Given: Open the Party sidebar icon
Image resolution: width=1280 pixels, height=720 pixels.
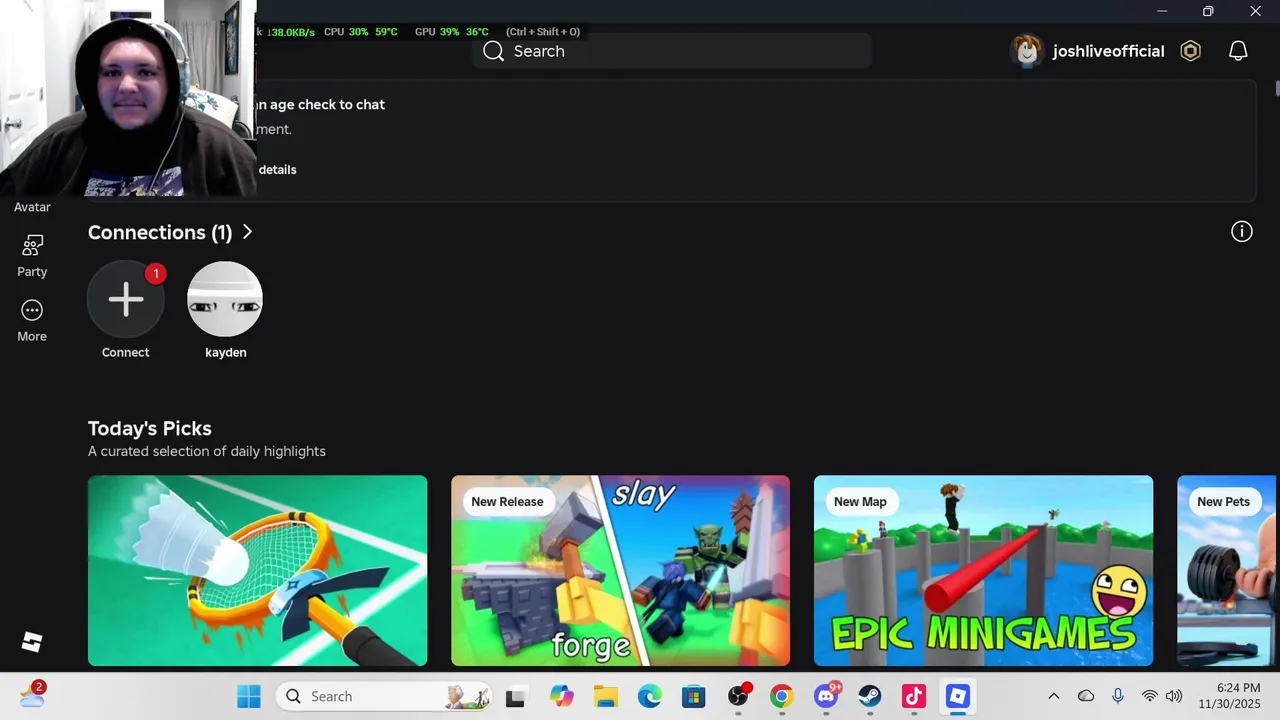Looking at the screenshot, I should pos(32,246).
